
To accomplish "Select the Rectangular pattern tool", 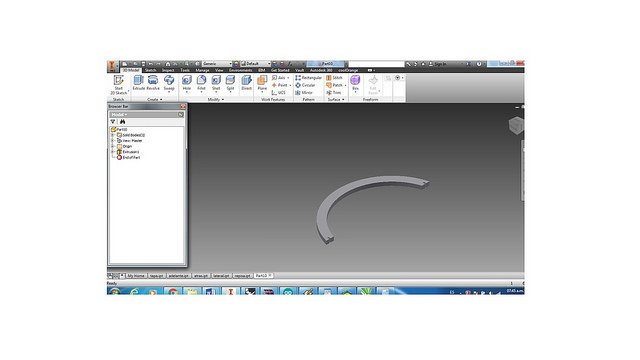I will pyautogui.click(x=309, y=78).
